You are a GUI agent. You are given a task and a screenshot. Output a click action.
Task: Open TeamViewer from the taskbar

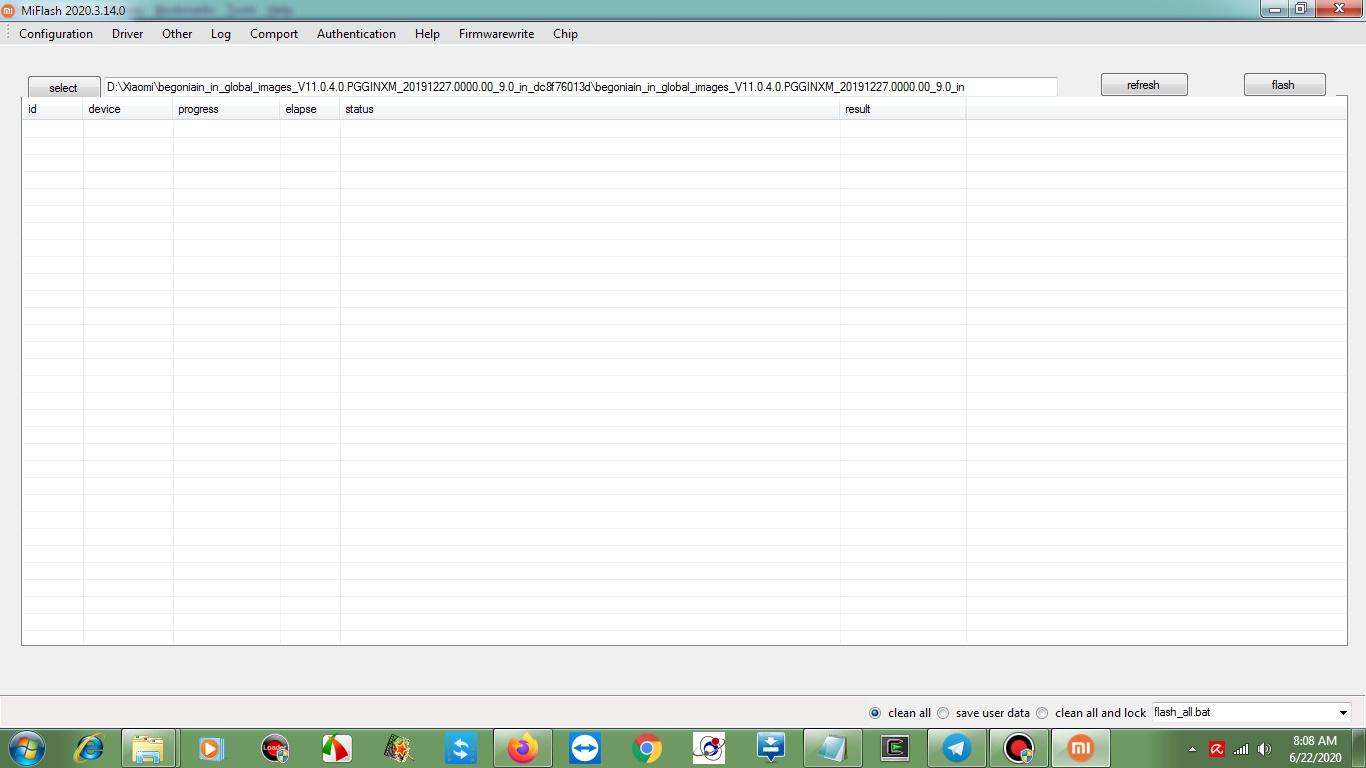pyautogui.click(x=584, y=748)
